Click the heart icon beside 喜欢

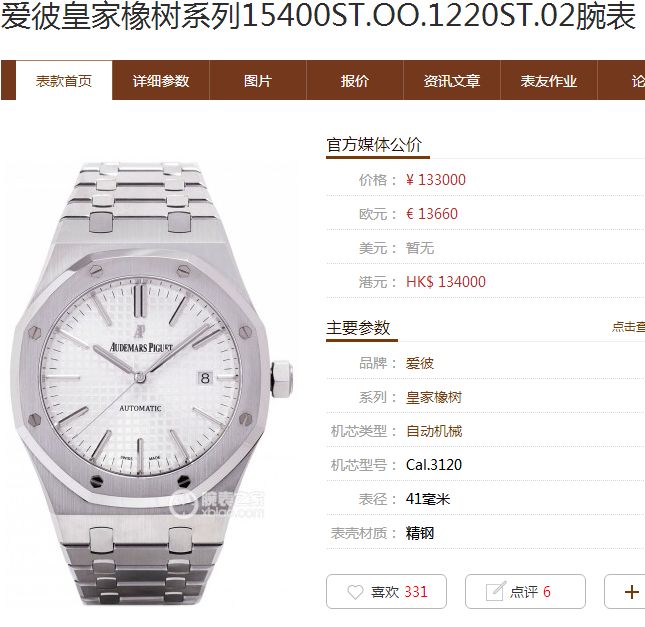pos(355,592)
